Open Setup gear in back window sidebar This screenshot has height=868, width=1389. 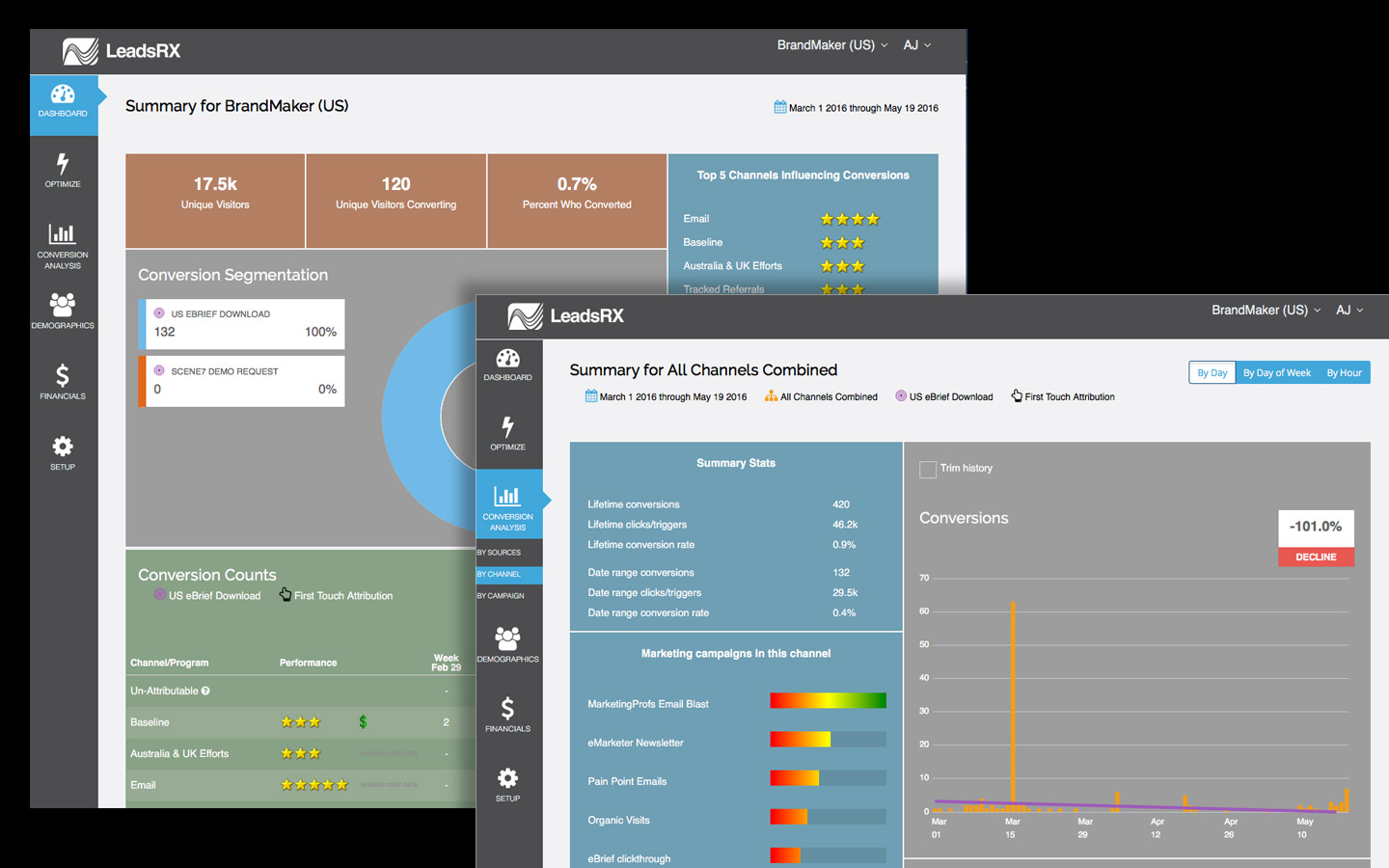pos(63,452)
